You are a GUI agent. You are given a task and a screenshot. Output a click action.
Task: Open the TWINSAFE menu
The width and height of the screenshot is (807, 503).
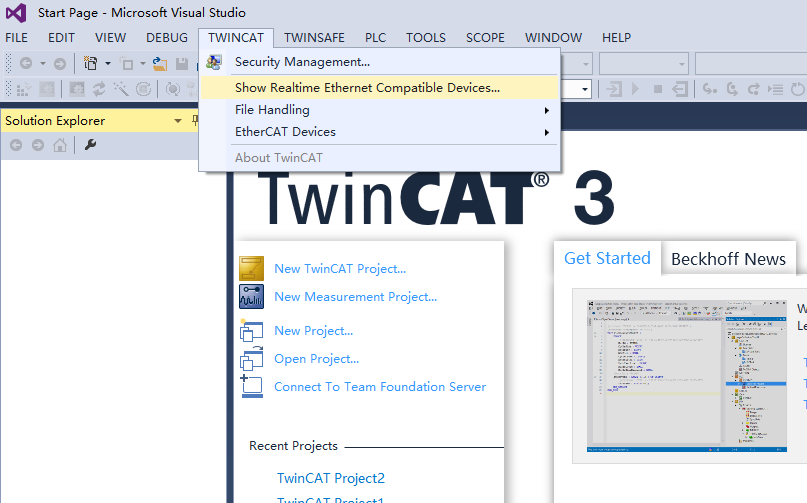[x=314, y=38]
